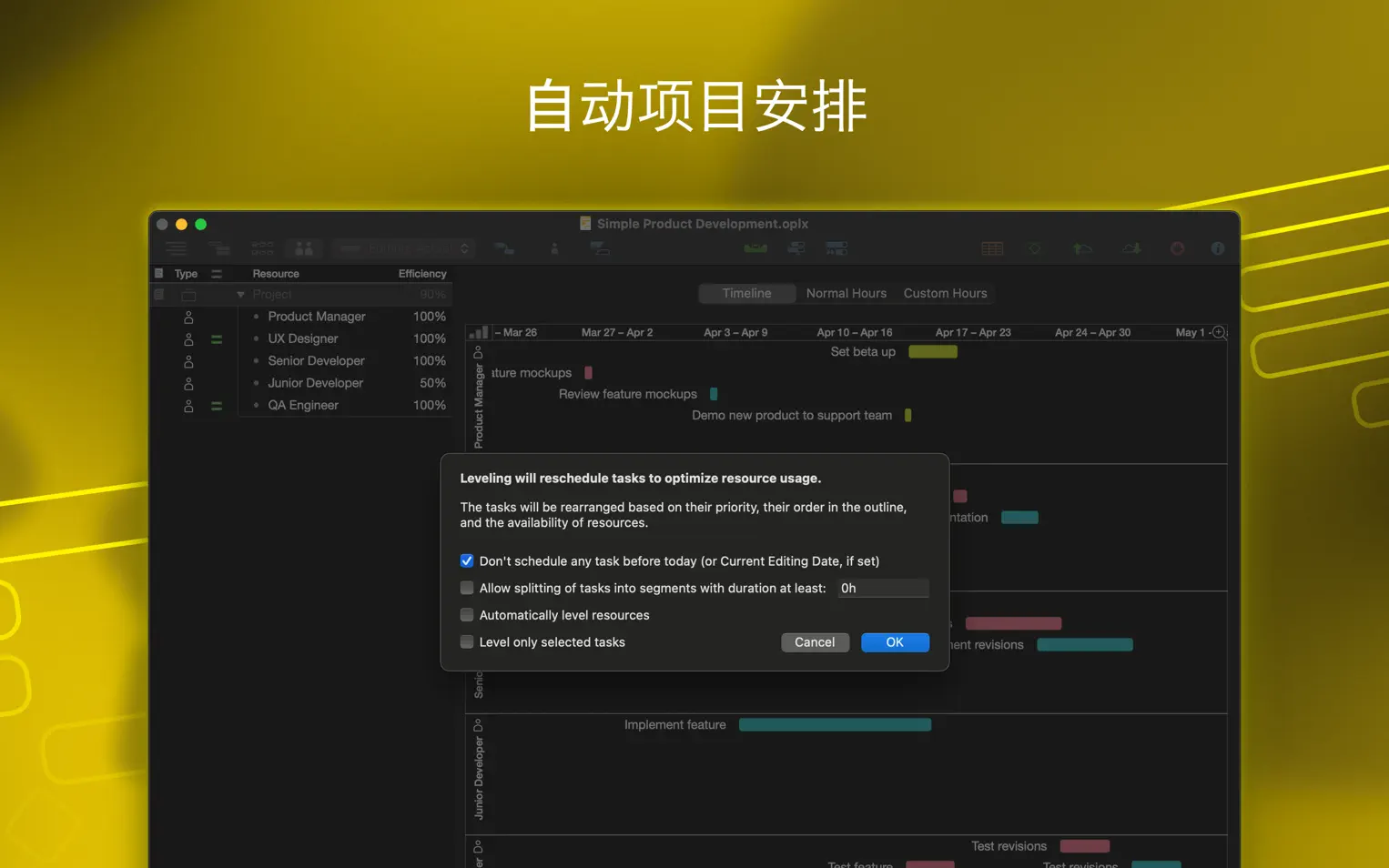Image resolution: width=1389 pixels, height=868 pixels.
Task: Click the Junior Developer 50% efficiency value
Action: click(432, 383)
